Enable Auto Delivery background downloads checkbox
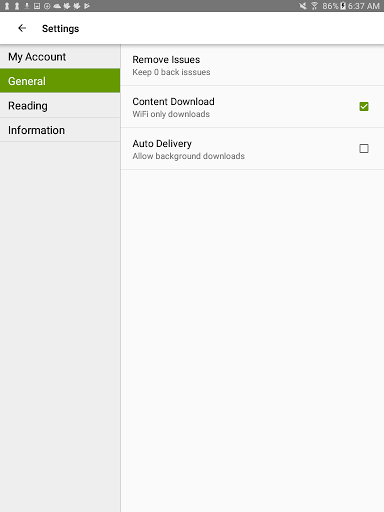This screenshot has height=512, width=384. [364, 148]
